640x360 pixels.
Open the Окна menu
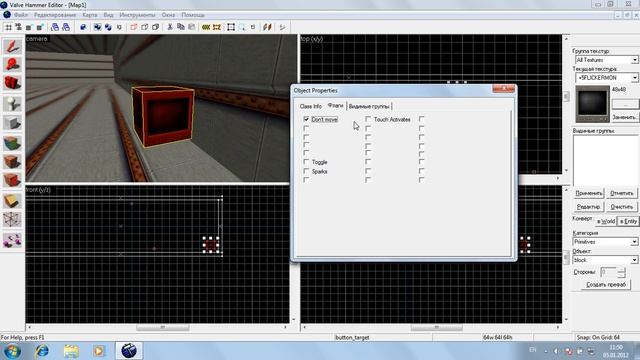coord(168,15)
